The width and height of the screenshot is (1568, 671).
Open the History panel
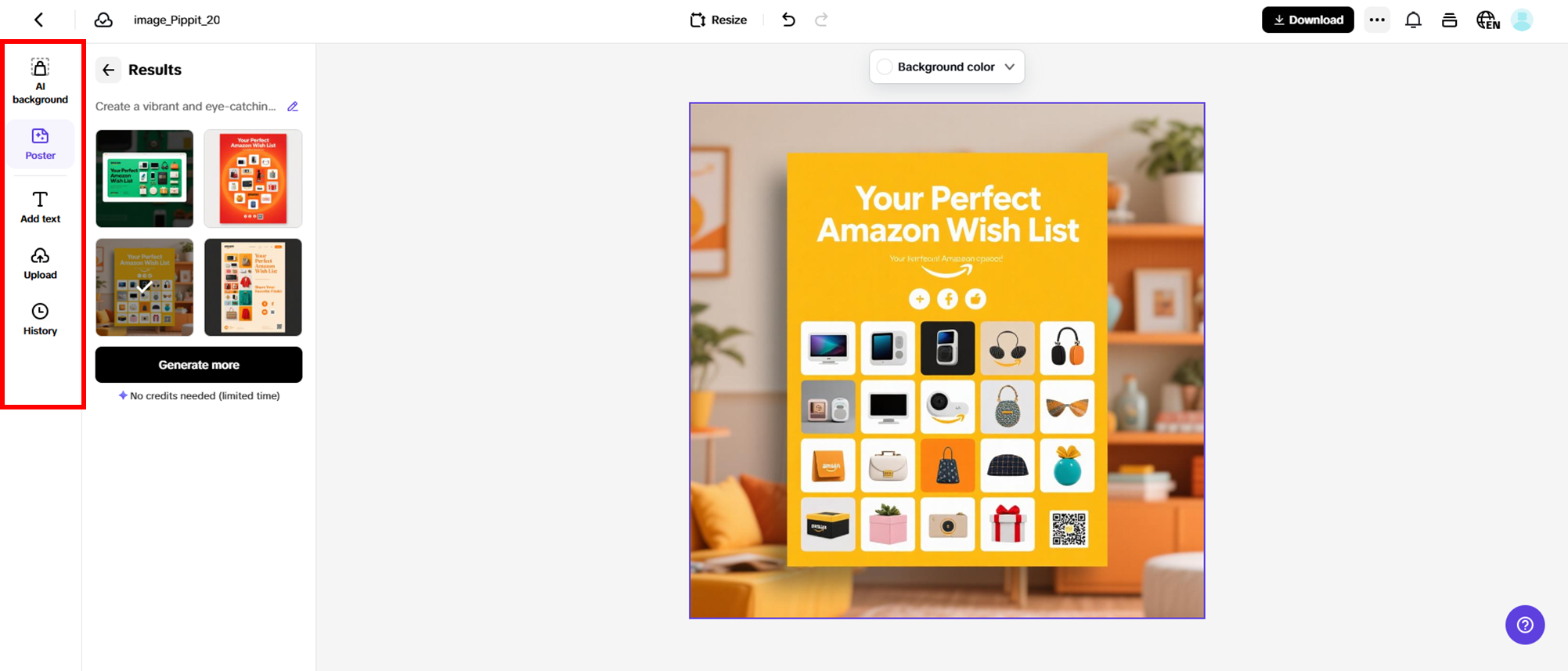40,319
